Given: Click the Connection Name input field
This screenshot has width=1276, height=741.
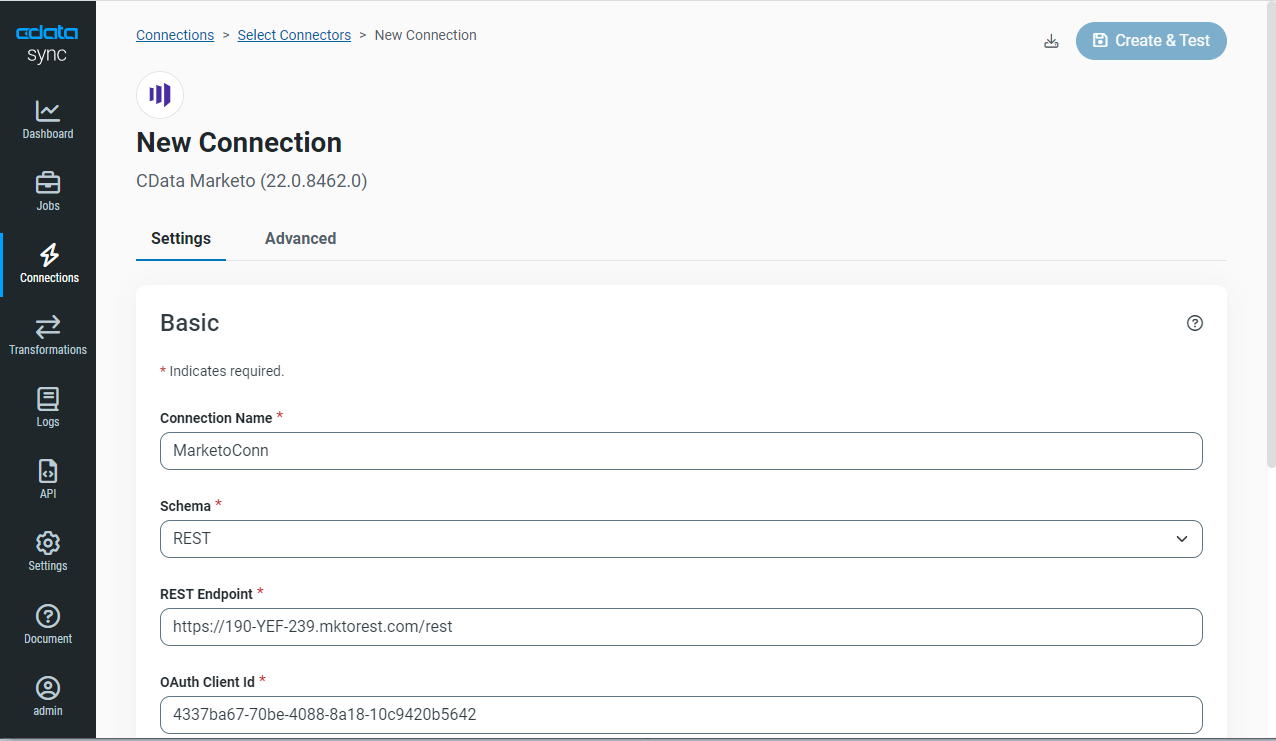Looking at the screenshot, I should [681, 451].
